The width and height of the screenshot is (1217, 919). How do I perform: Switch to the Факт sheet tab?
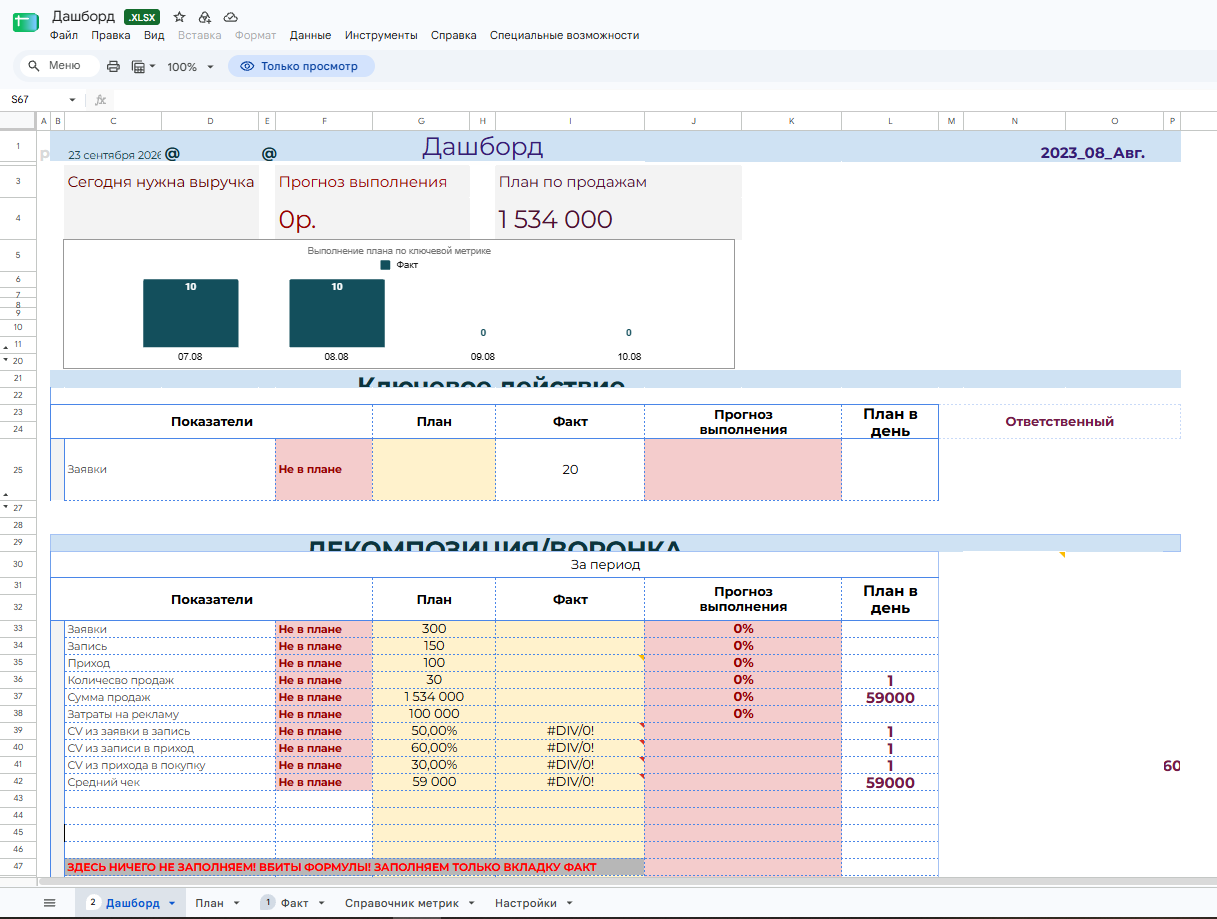click(294, 903)
